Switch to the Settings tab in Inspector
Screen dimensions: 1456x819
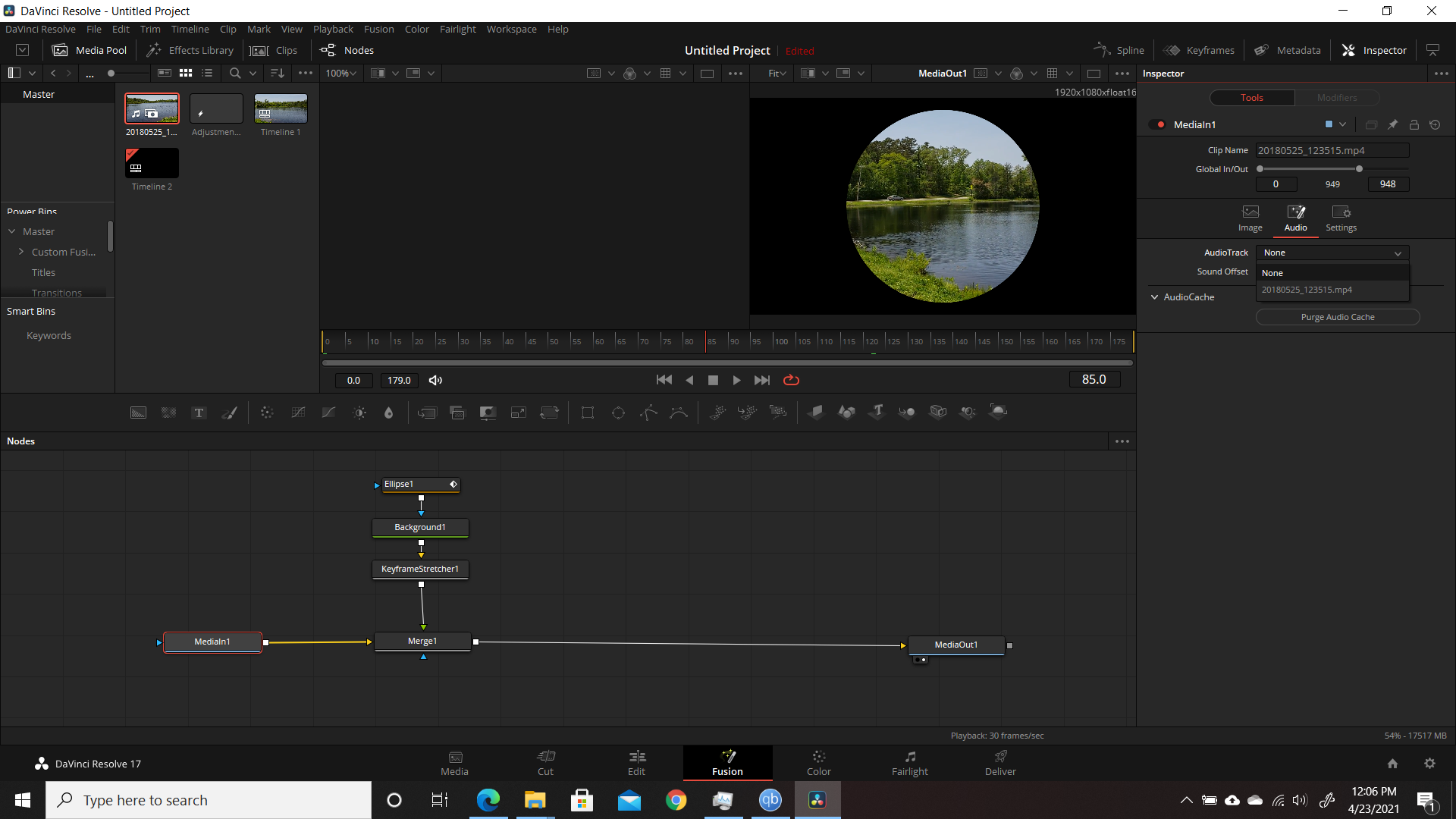coord(1341,218)
